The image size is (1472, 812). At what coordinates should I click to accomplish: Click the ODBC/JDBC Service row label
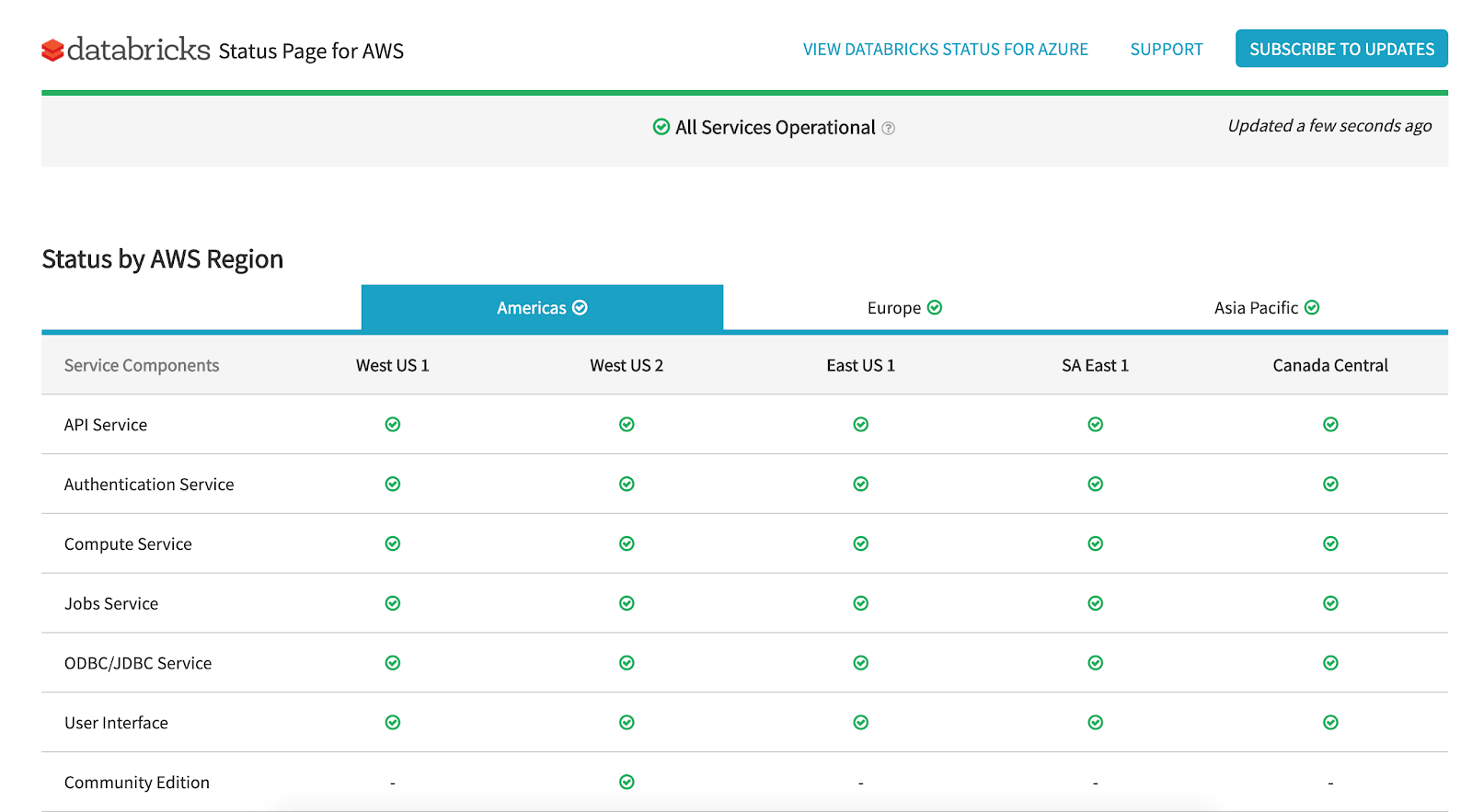(138, 663)
